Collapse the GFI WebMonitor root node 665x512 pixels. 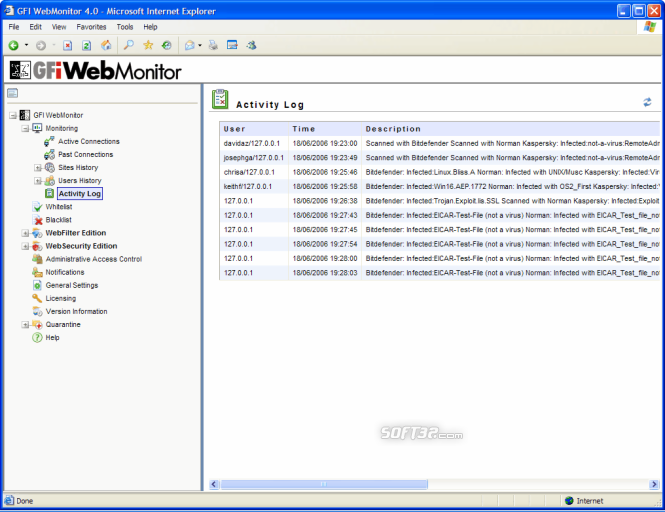[x=13, y=115]
